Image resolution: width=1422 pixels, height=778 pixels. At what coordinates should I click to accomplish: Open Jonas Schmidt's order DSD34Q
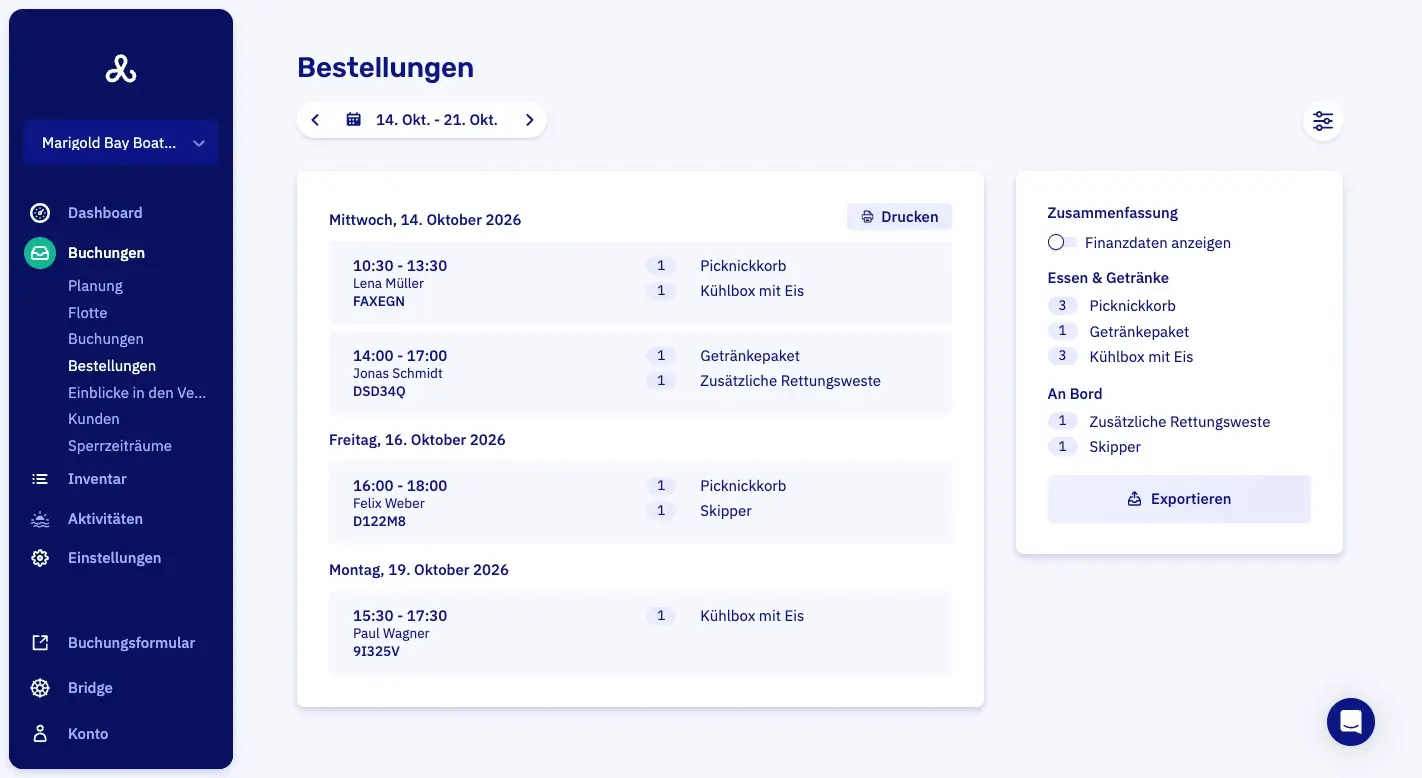640,373
